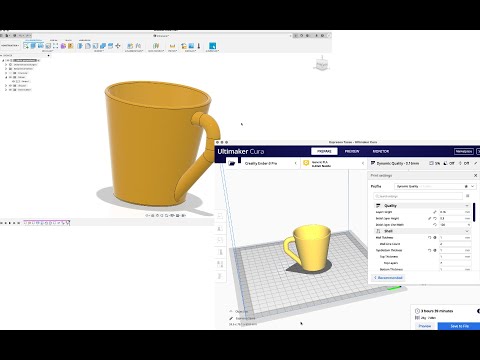Collapse the Bodies folder in browser

[x=6, y=77]
